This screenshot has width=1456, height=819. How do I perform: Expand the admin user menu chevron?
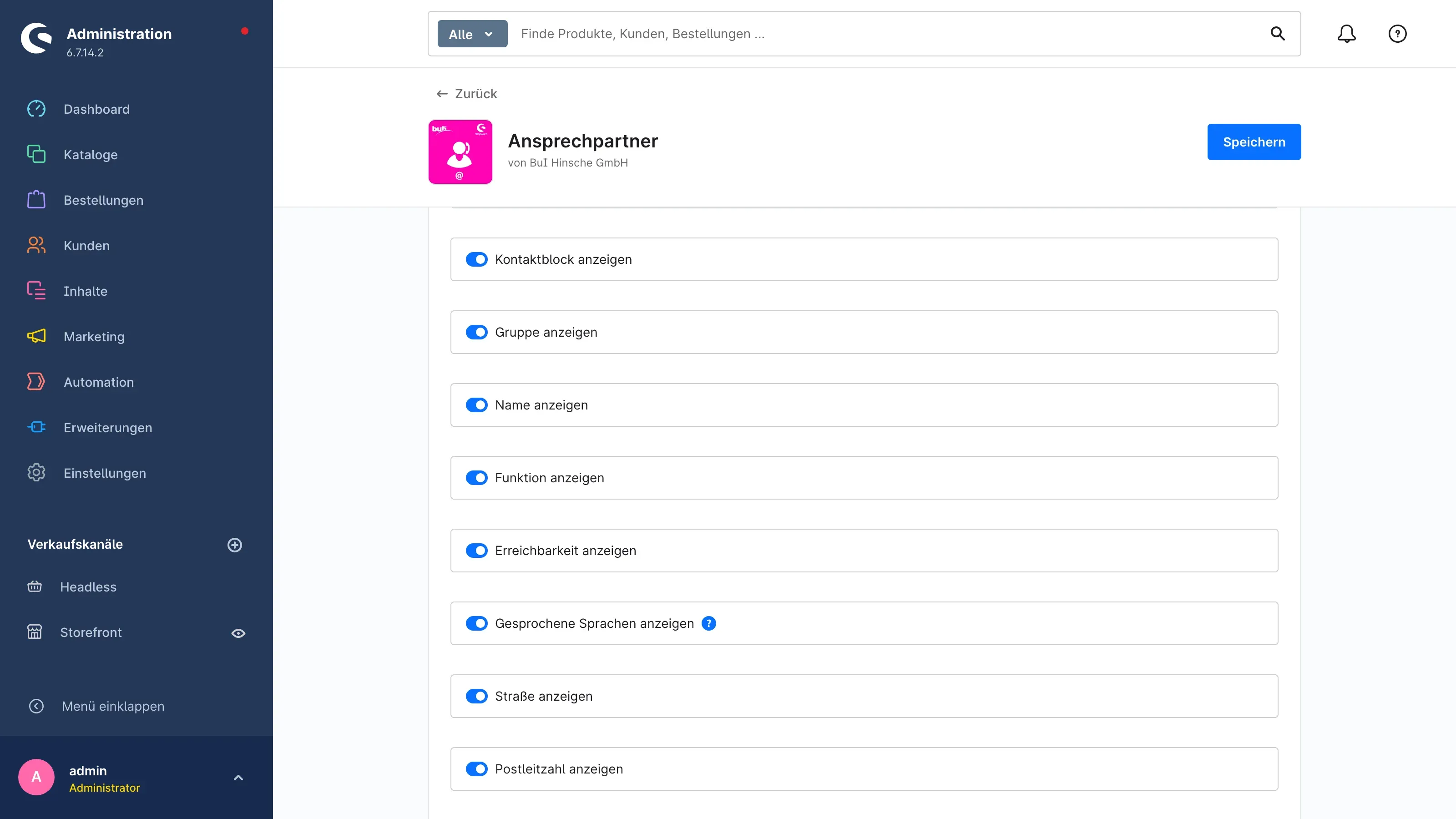coord(238,778)
